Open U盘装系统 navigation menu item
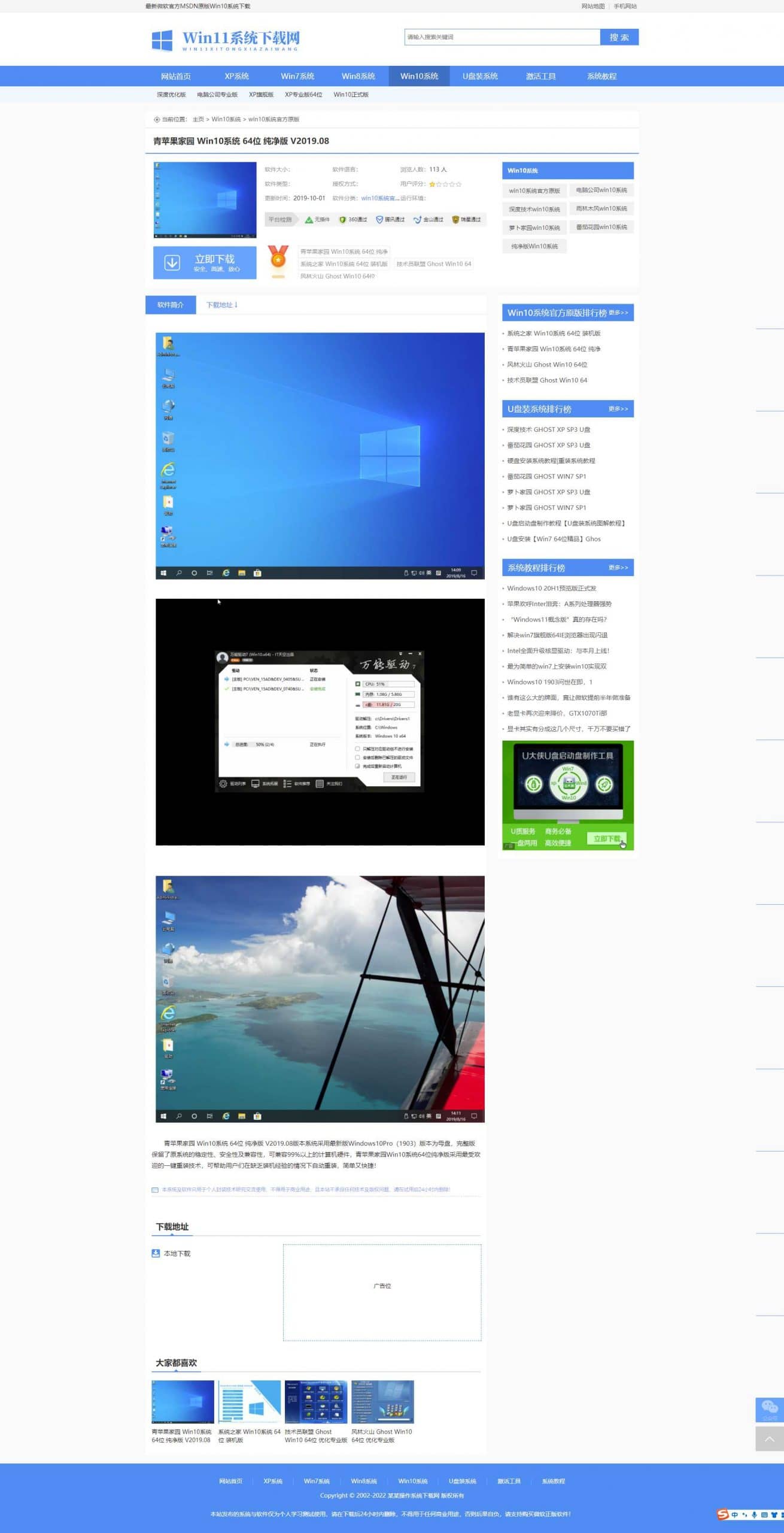This screenshot has height=1533, width=784. [x=480, y=76]
